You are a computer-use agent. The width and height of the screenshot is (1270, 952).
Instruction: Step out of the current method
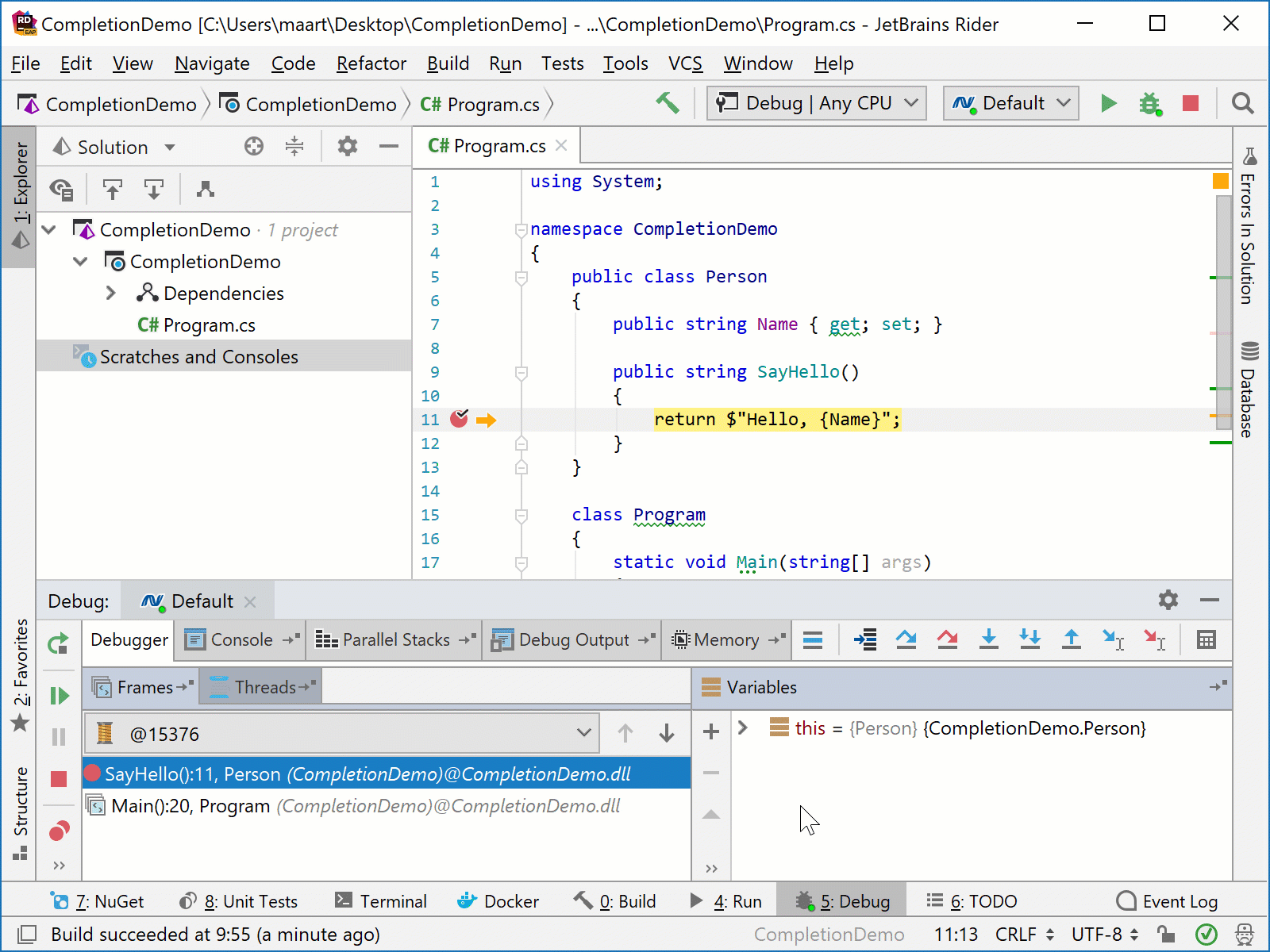point(1072,639)
